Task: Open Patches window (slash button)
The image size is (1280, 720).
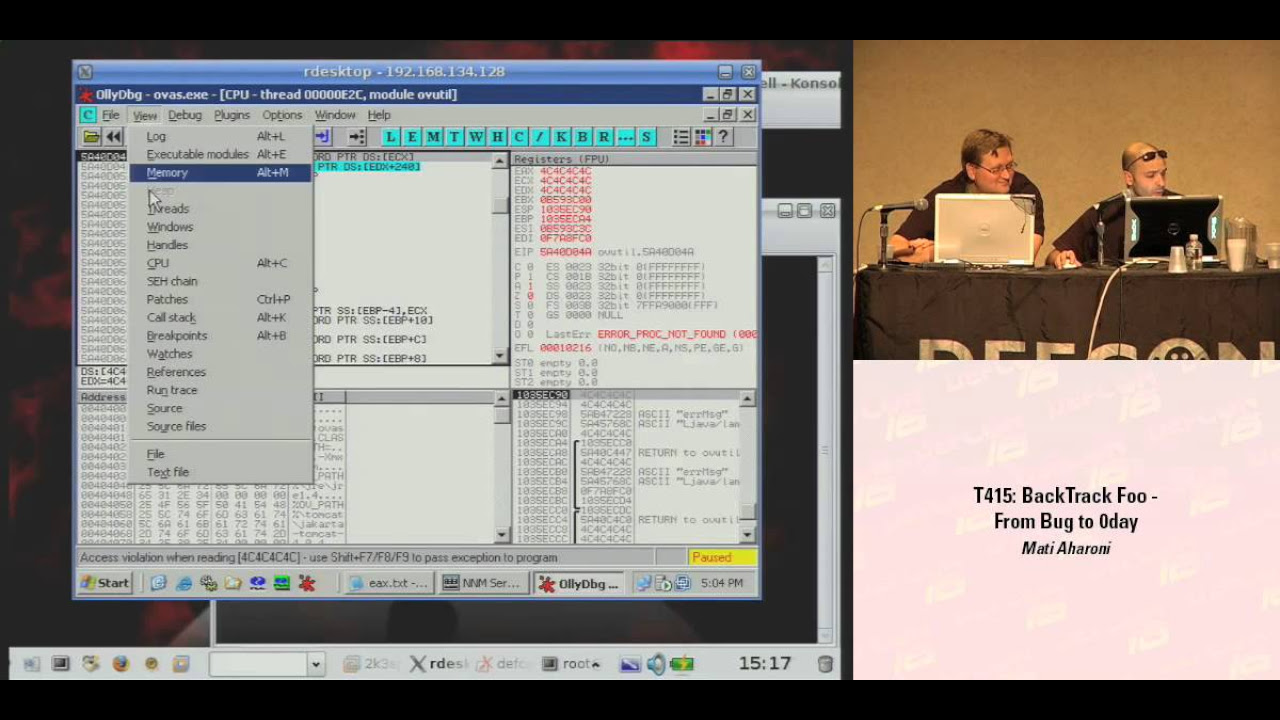Action: coord(540,137)
